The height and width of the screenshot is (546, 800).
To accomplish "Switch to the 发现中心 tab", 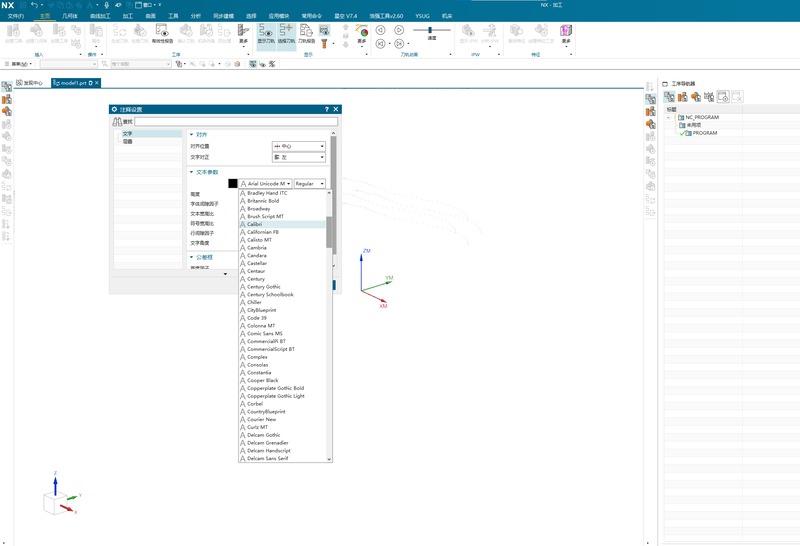I will (x=30, y=83).
